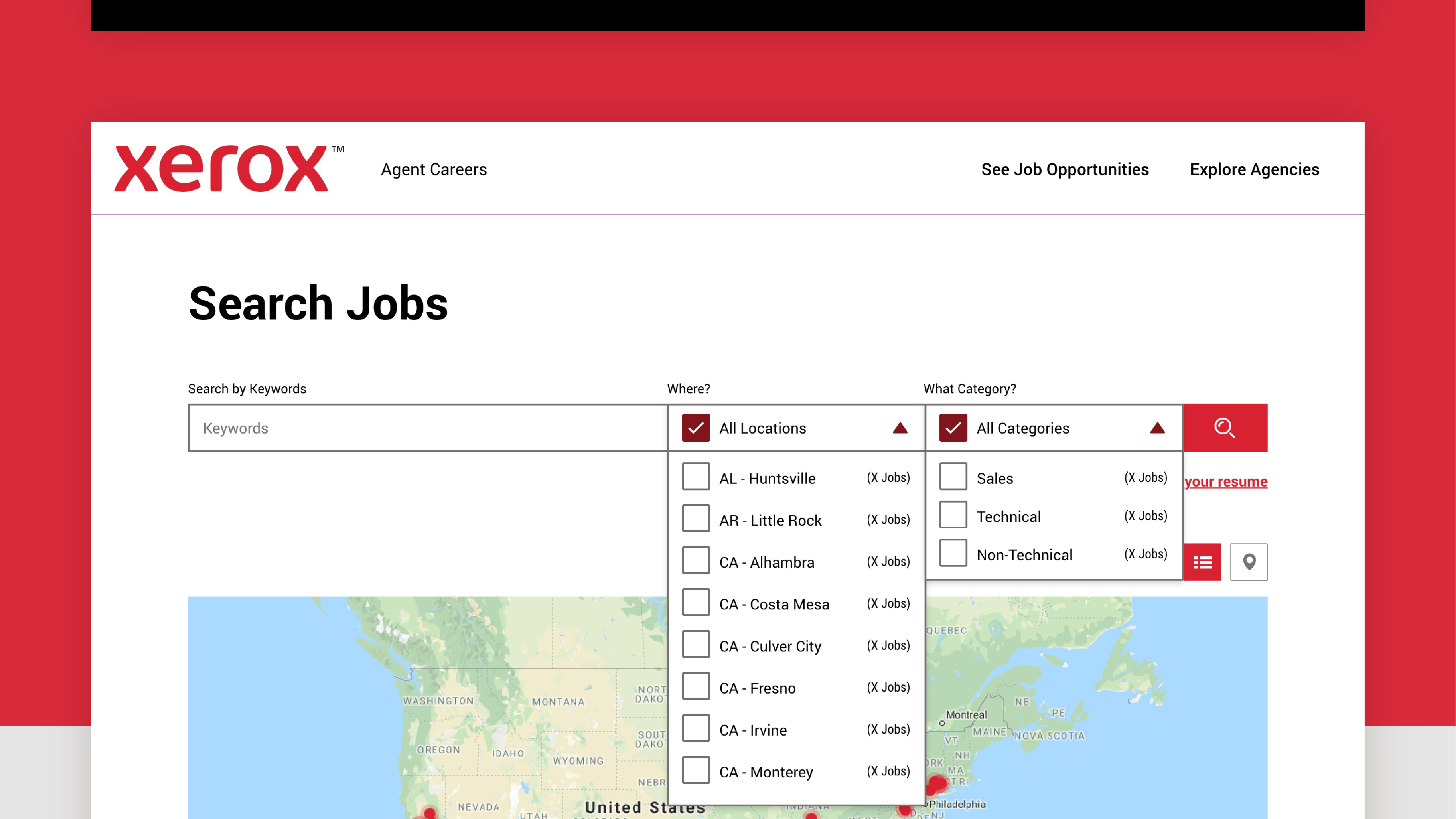1456x819 pixels.
Task: Select the CA - Fresno checkbox
Action: coord(695,686)
